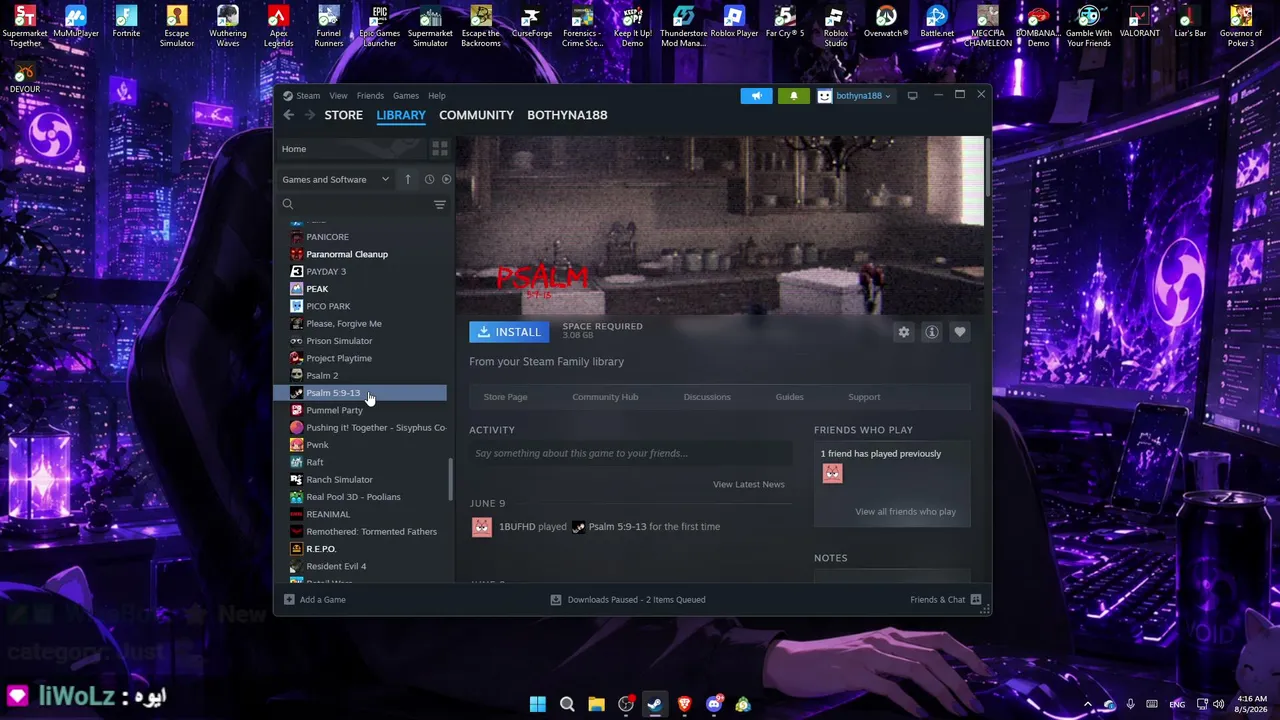Open Discord from the taskbar
Screen dimensions: 1280x720
[714, 704]
